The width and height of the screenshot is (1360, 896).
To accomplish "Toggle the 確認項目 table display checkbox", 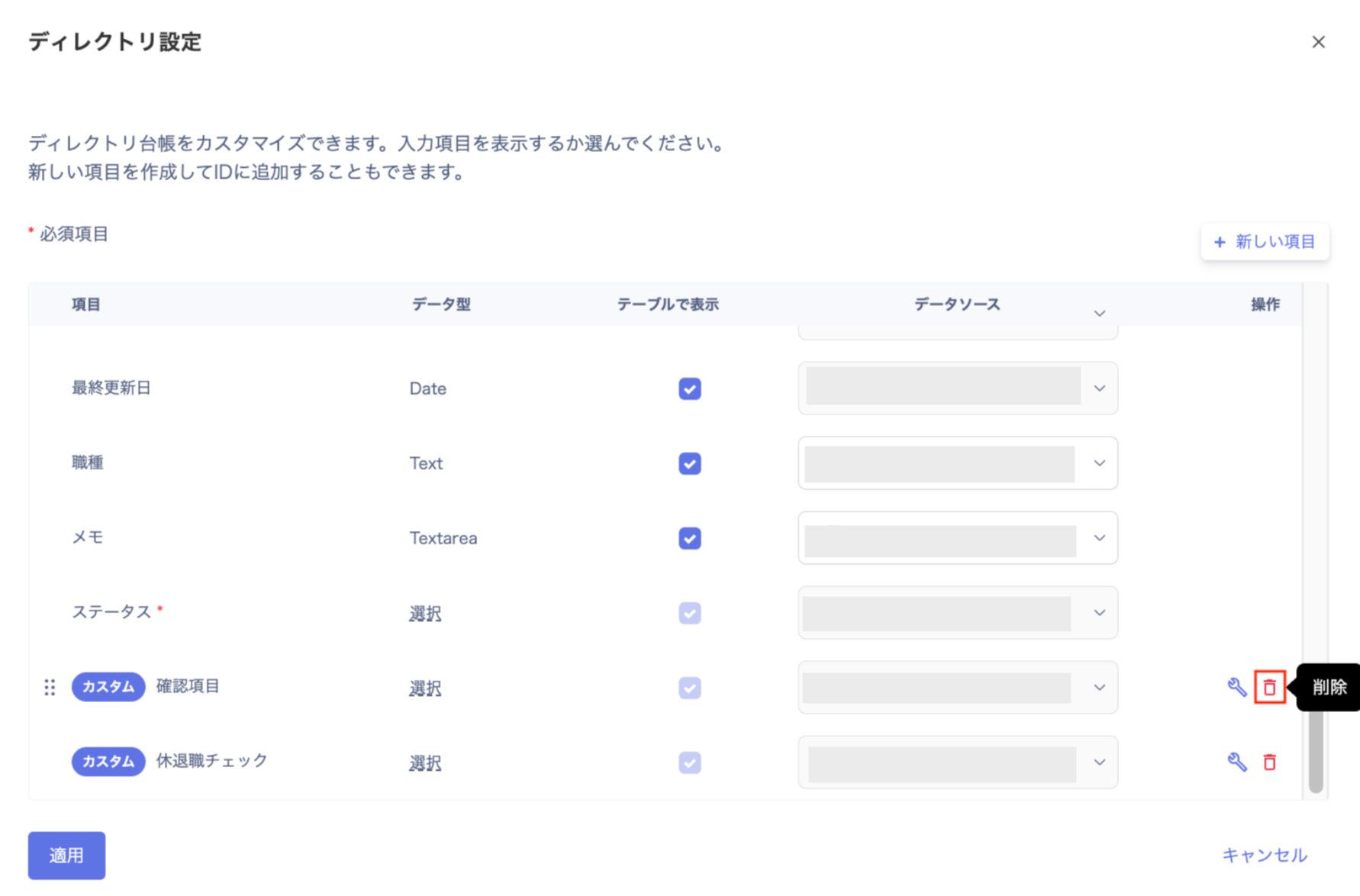I will 690,688.
